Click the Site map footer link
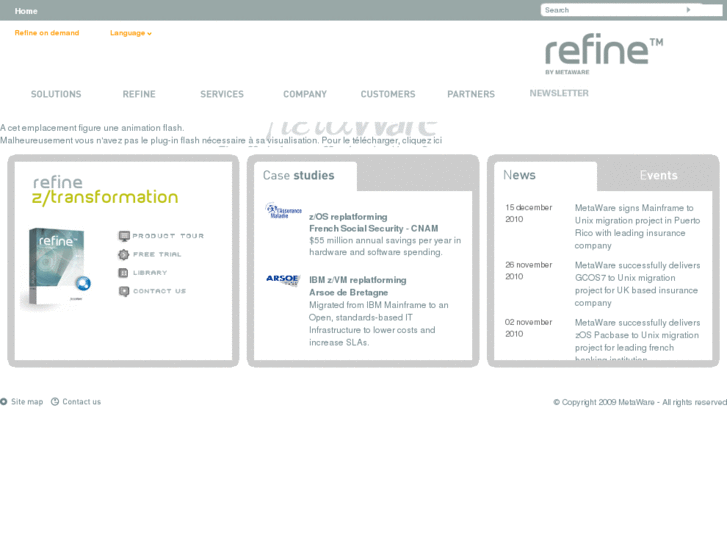Screen dimensions: 727x545 pos(27,402)
